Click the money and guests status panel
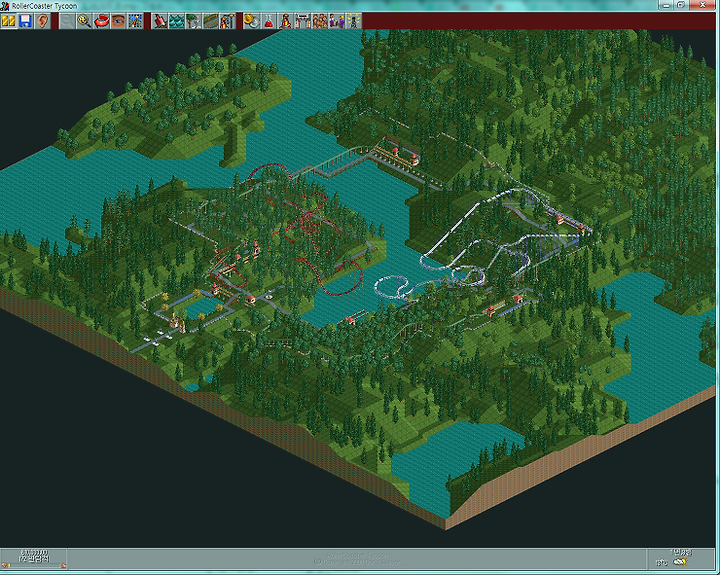720x575 pixels. coord(34,559)
